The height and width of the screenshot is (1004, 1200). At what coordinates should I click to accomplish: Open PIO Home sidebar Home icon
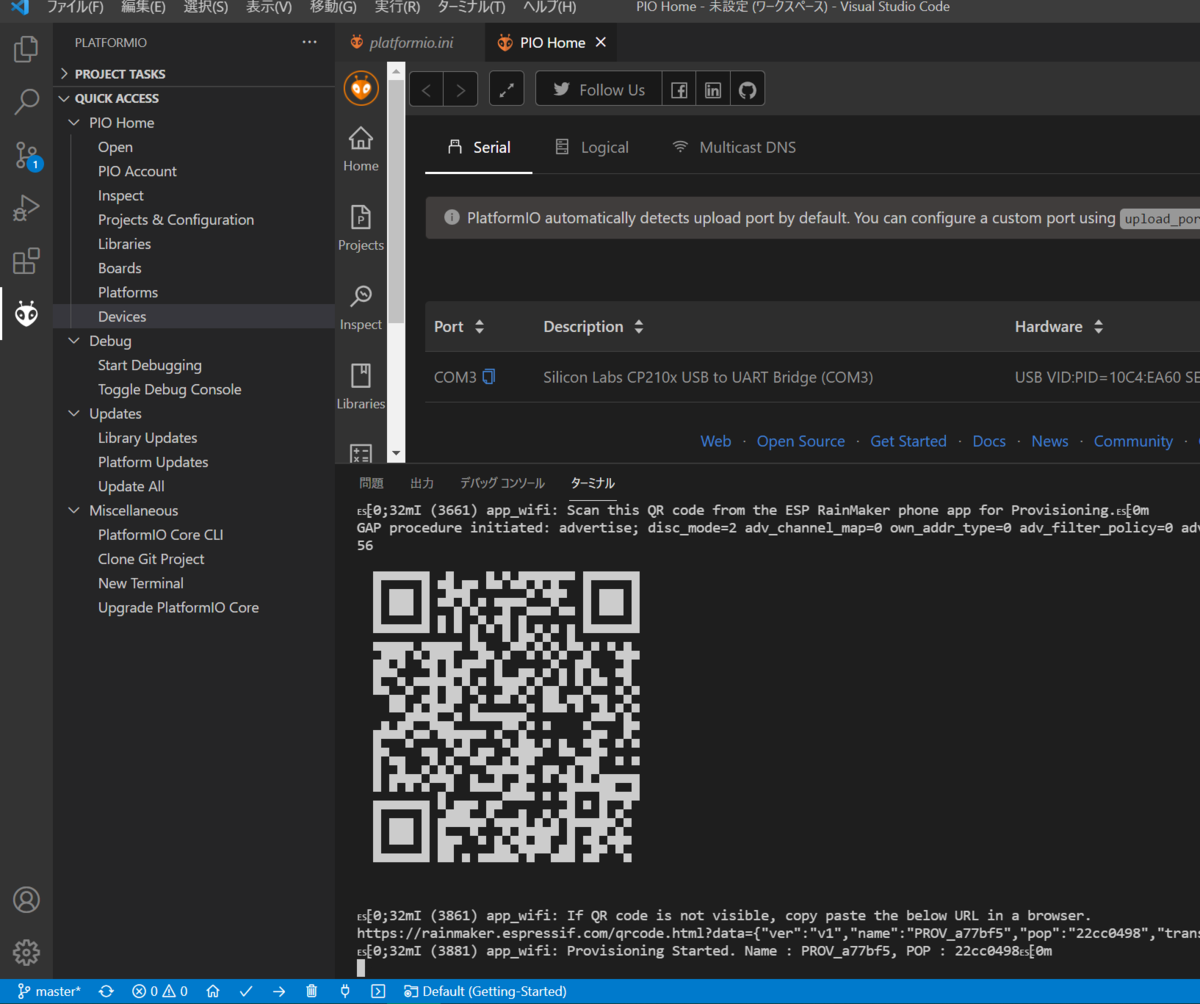pos(360,149)
